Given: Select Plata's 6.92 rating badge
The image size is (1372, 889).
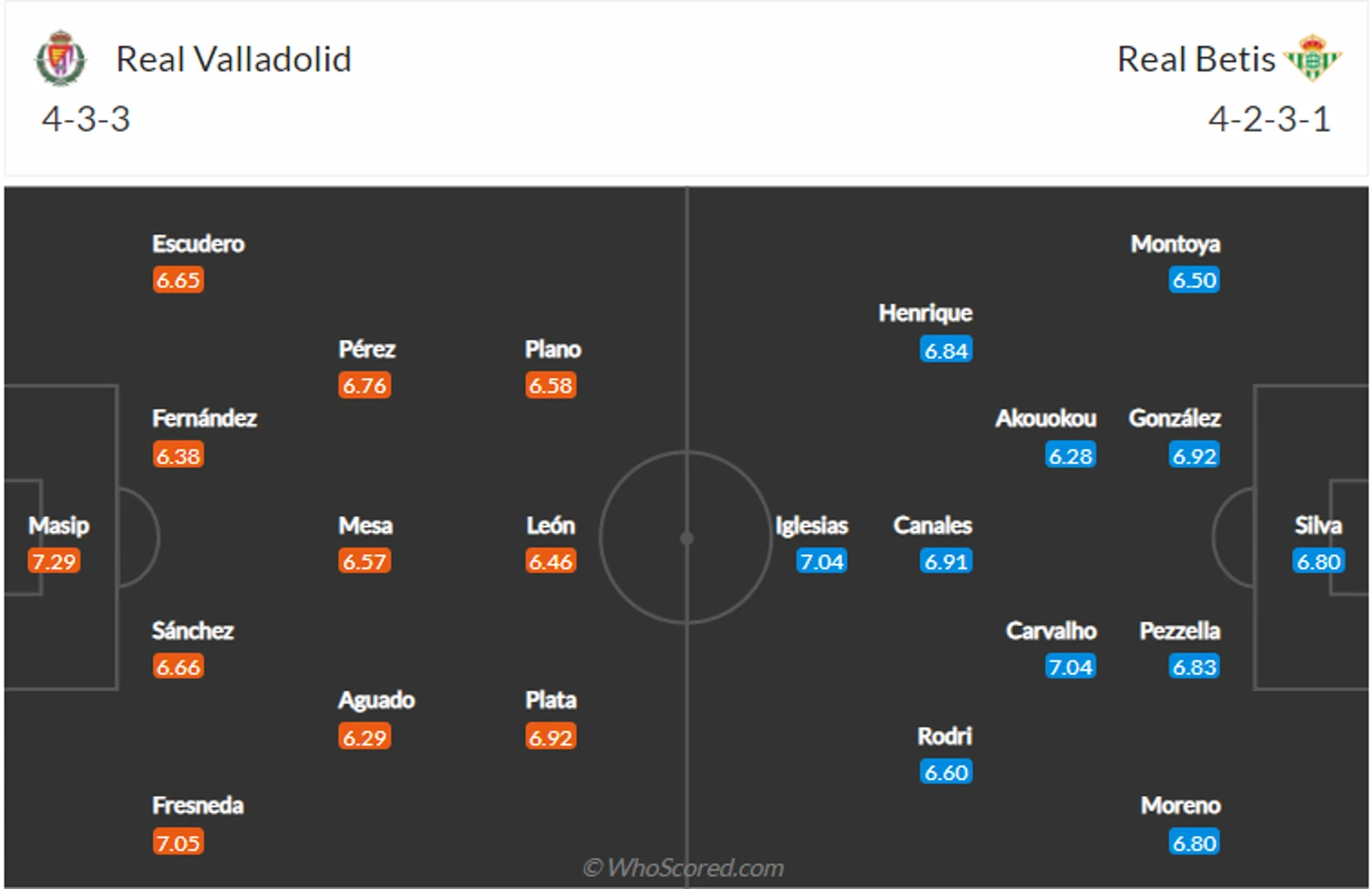Looking at the screenshot, I should pos(551,738).
